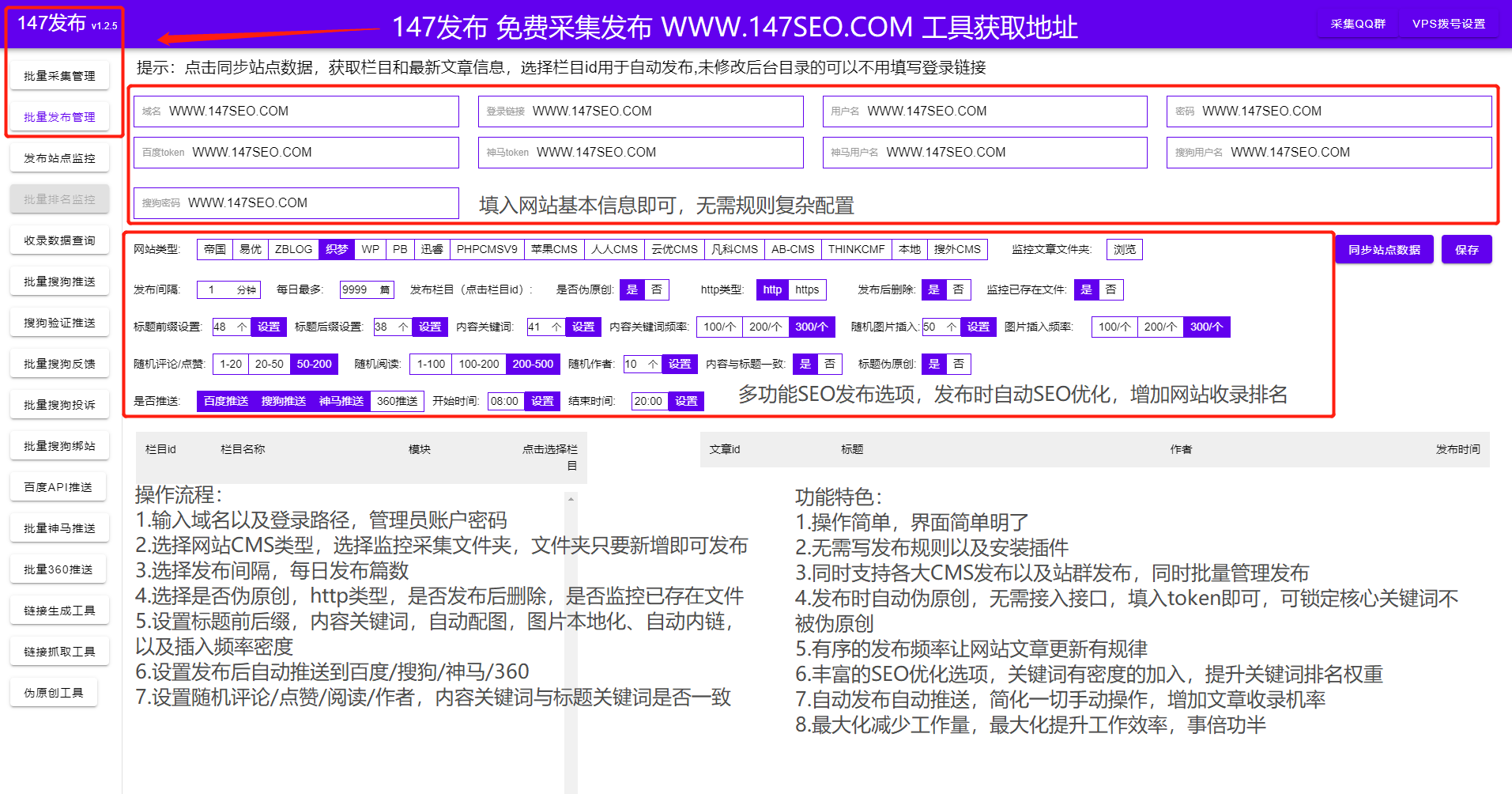This screenshot has height=794, width=1512.
Task: Select 300/个 content keyword frequency
Action: [812, 326]
